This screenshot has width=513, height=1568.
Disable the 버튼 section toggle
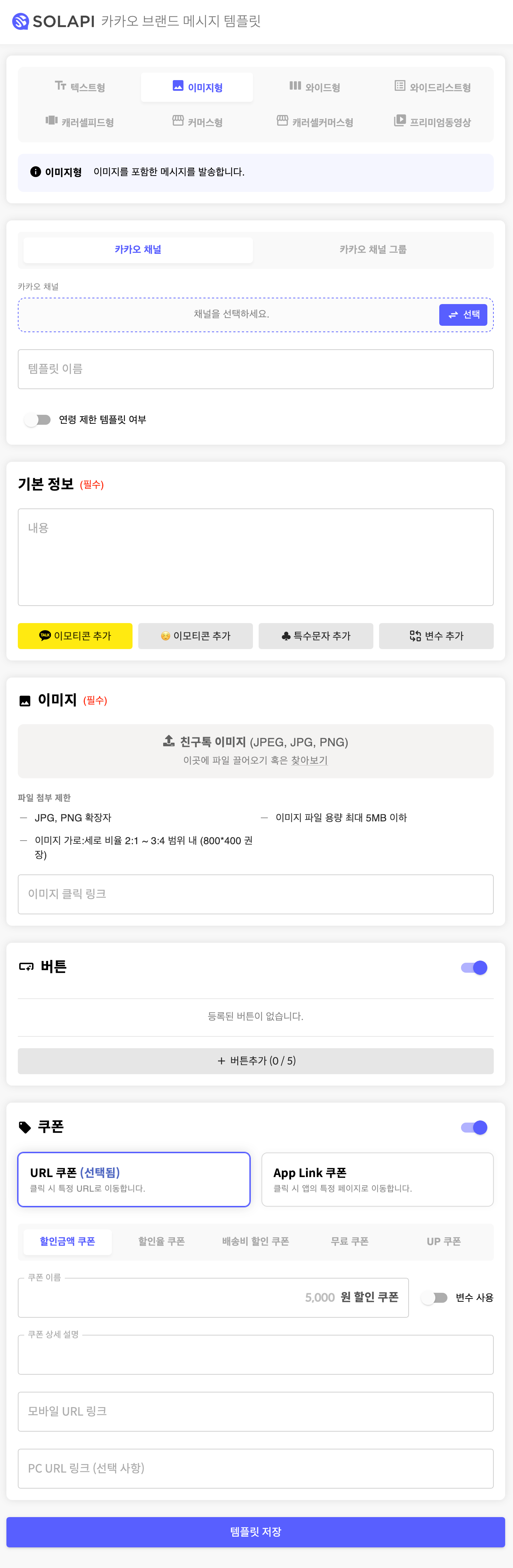point(474,967)
